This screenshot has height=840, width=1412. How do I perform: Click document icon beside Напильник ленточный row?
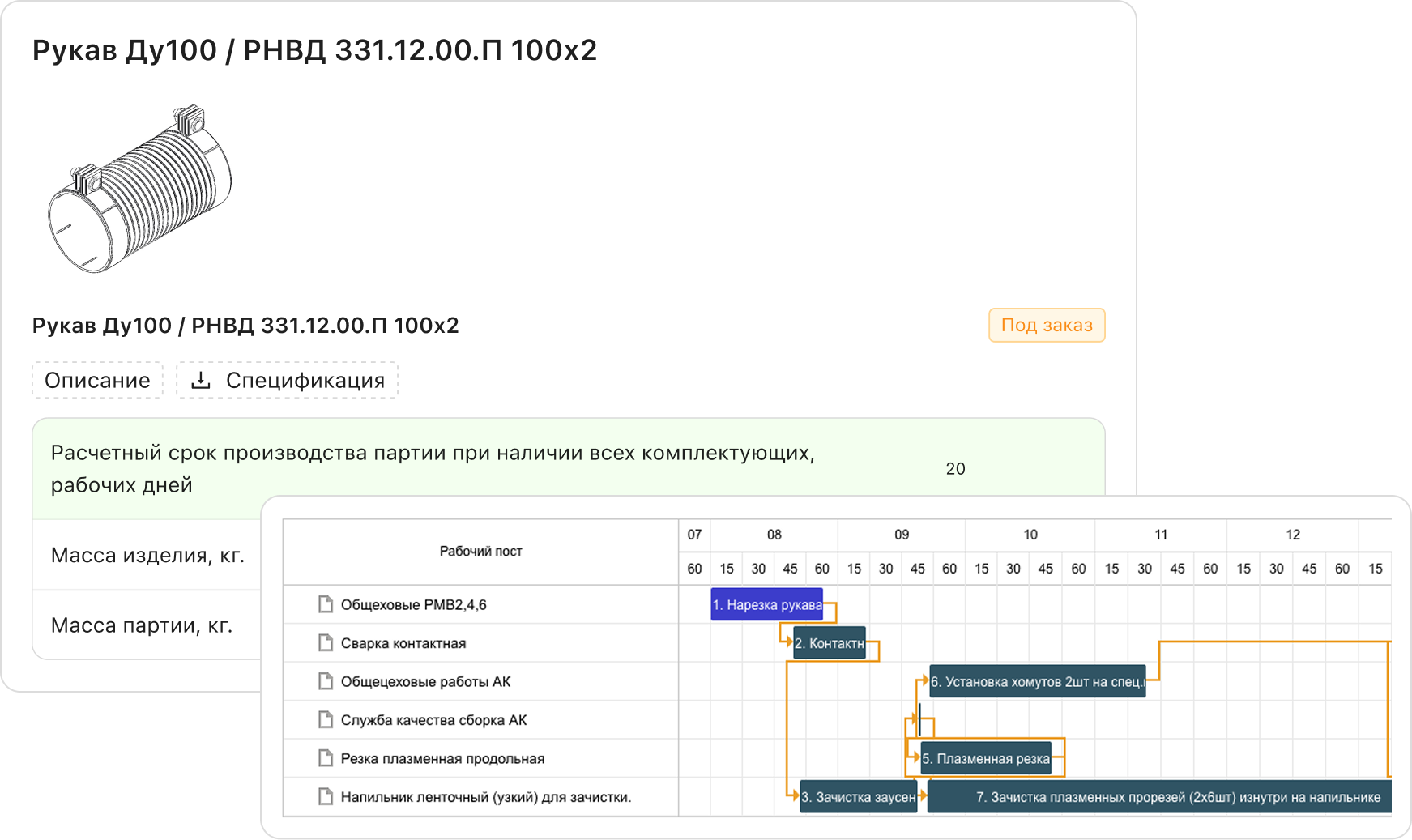[x=326, y=797]
